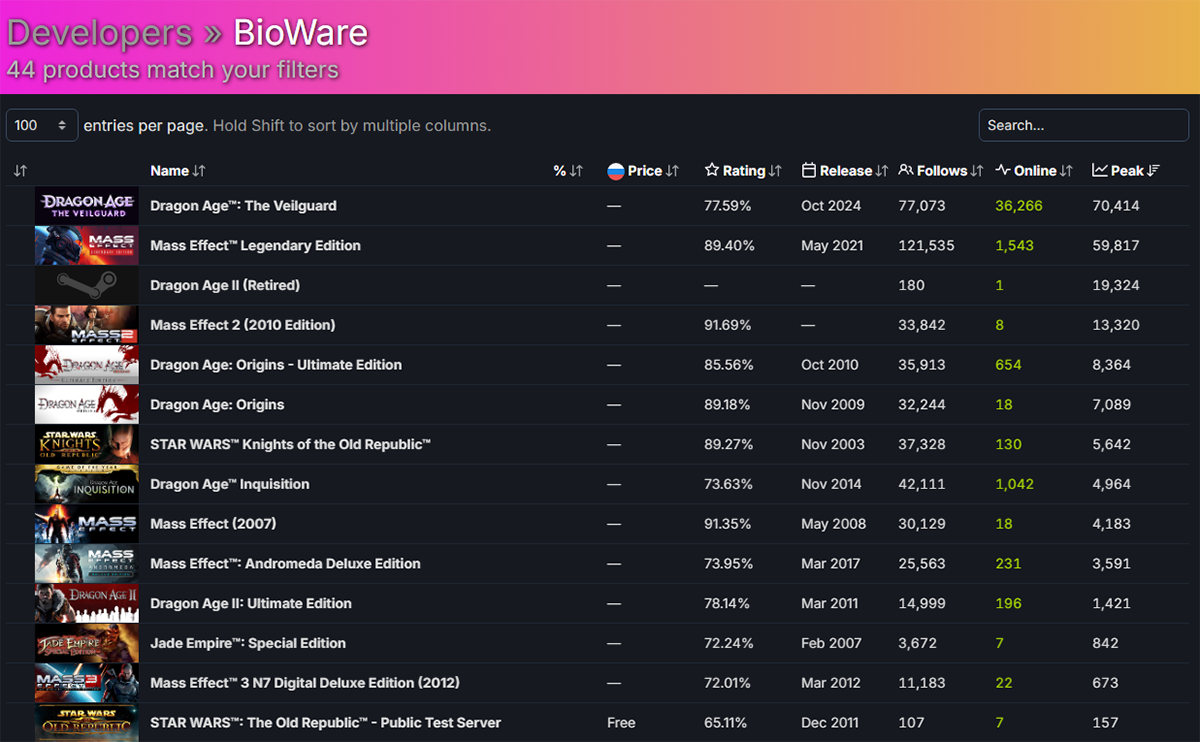Image resolution: width=1200 pixels, height=742 pixels.
Task: Open the Dragon Age Inquisition thumbnail
Action: point(87,484)
